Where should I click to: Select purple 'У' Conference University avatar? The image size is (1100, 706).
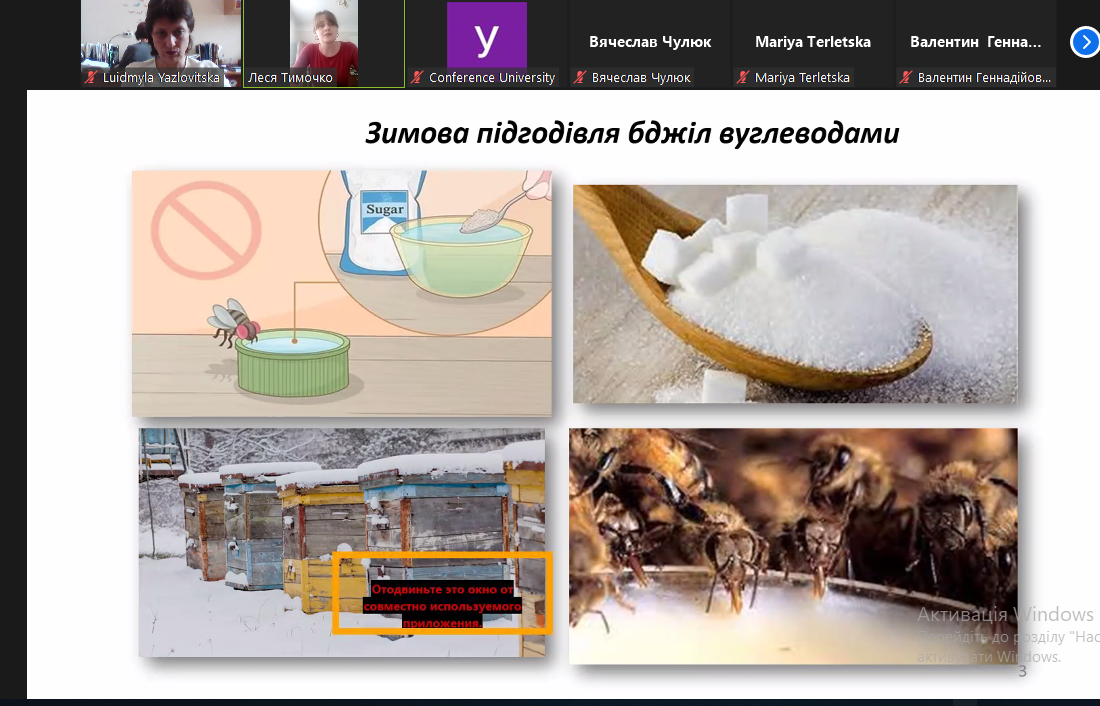pos(487,34)
